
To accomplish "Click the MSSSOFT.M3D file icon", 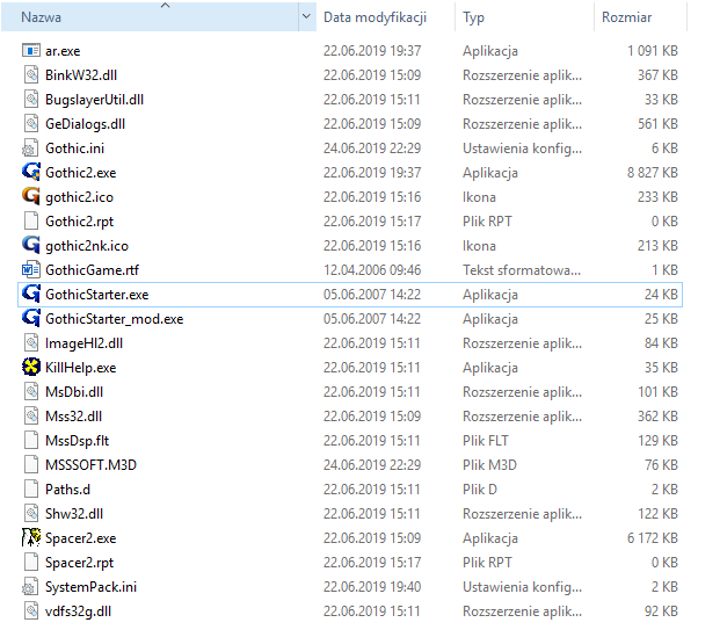I will 31,464.
